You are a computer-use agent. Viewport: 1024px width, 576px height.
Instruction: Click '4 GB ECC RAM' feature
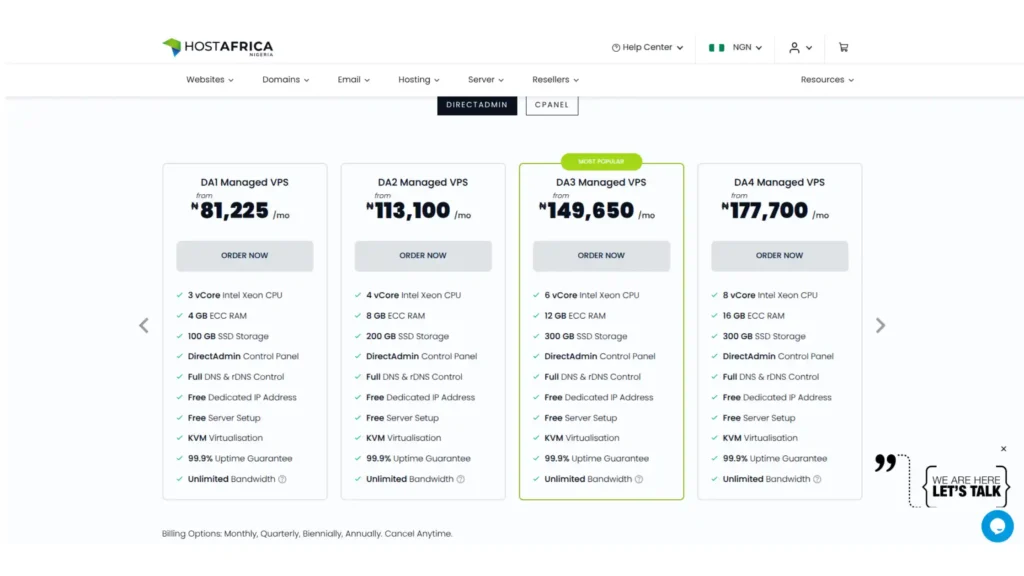point(217,315)
